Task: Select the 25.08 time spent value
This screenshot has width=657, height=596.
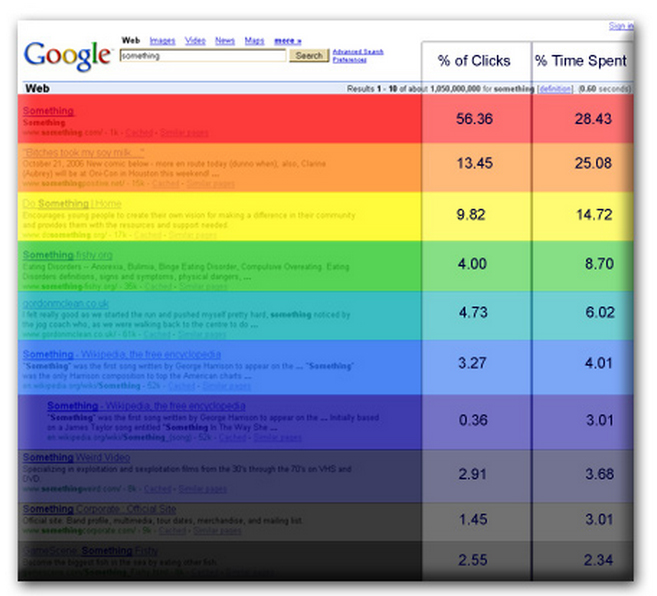Action: coord(593,163)
